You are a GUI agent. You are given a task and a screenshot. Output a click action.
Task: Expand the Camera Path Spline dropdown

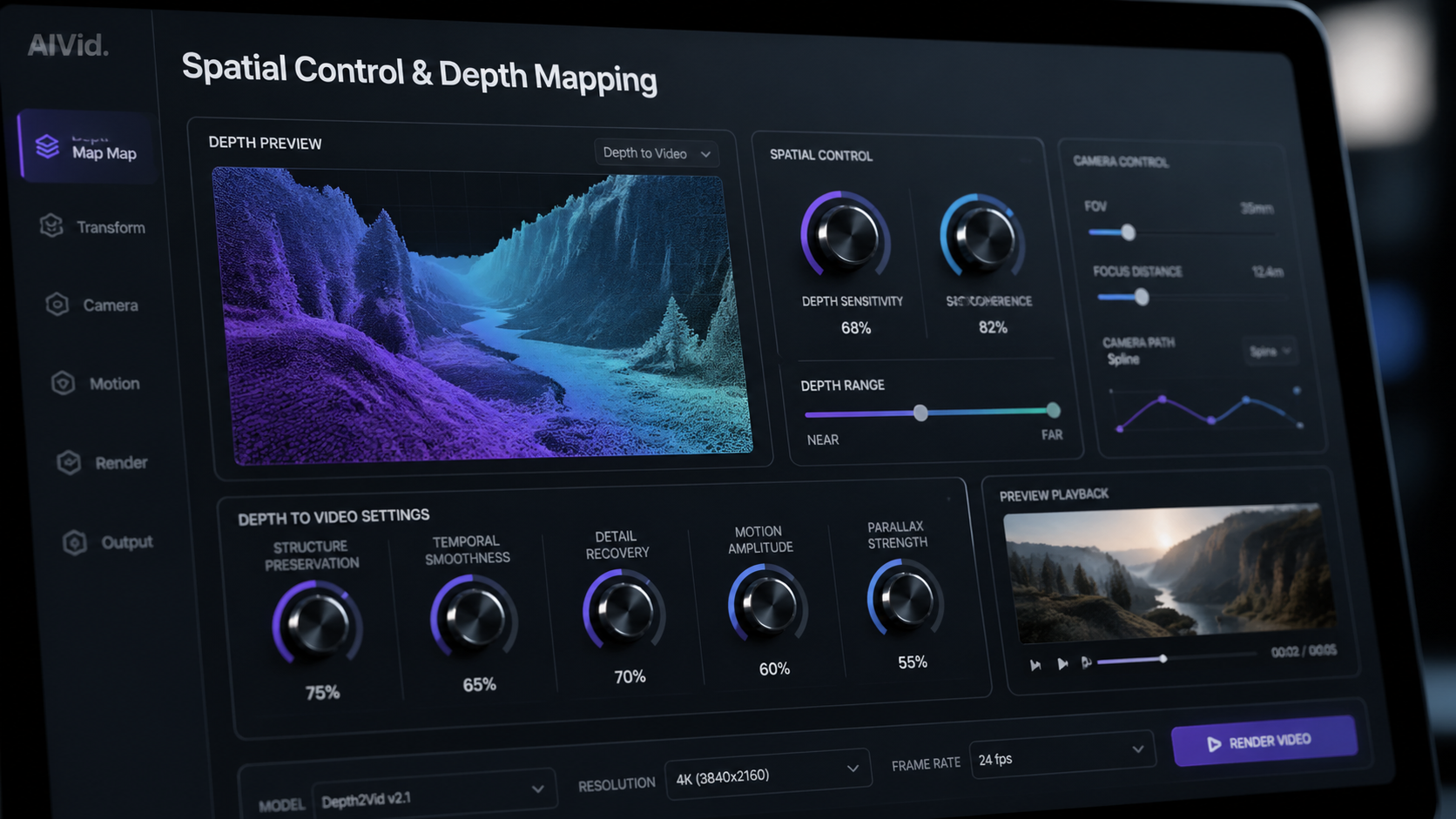1270,351
